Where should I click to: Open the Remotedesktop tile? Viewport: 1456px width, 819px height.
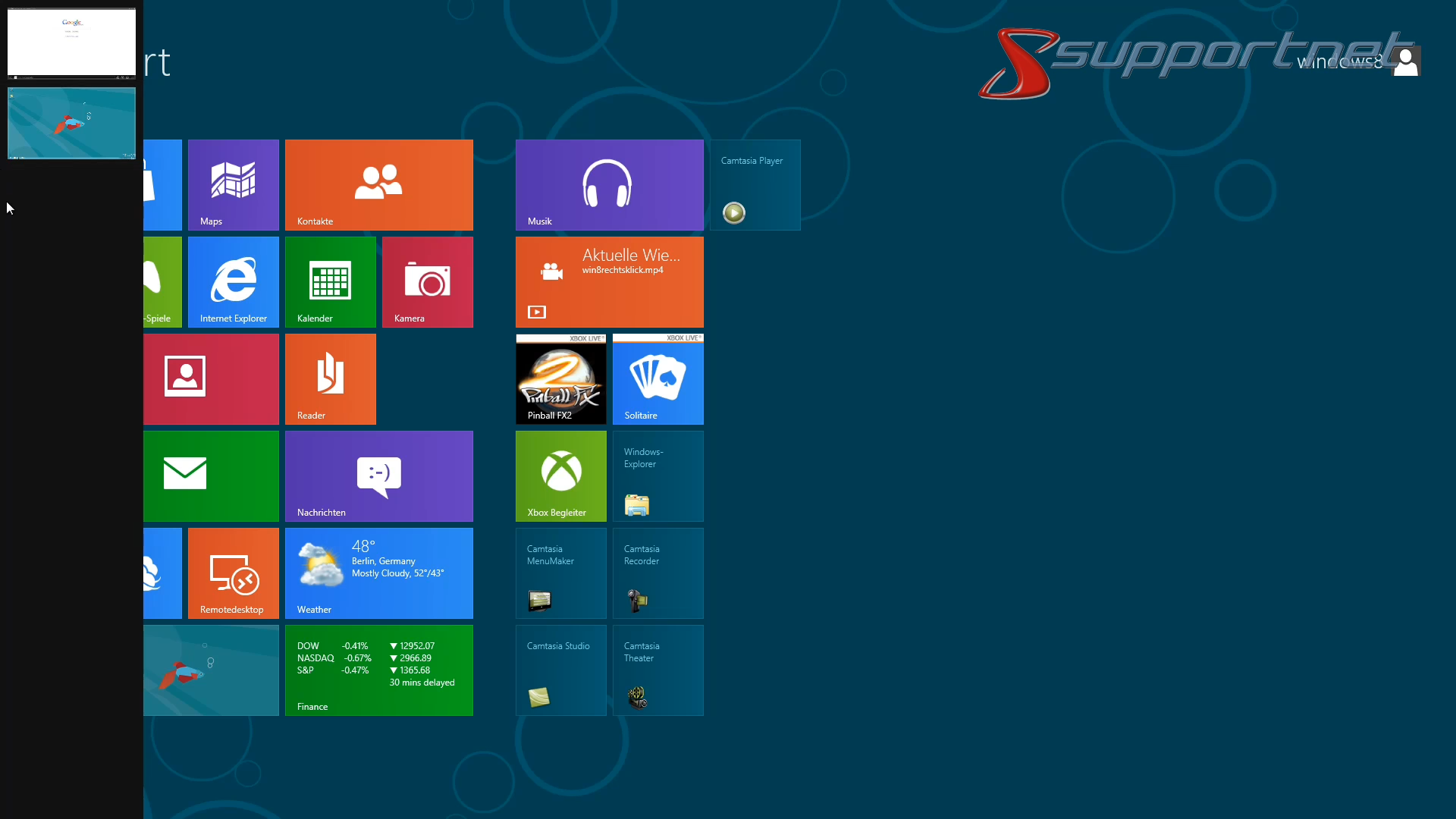234,573
